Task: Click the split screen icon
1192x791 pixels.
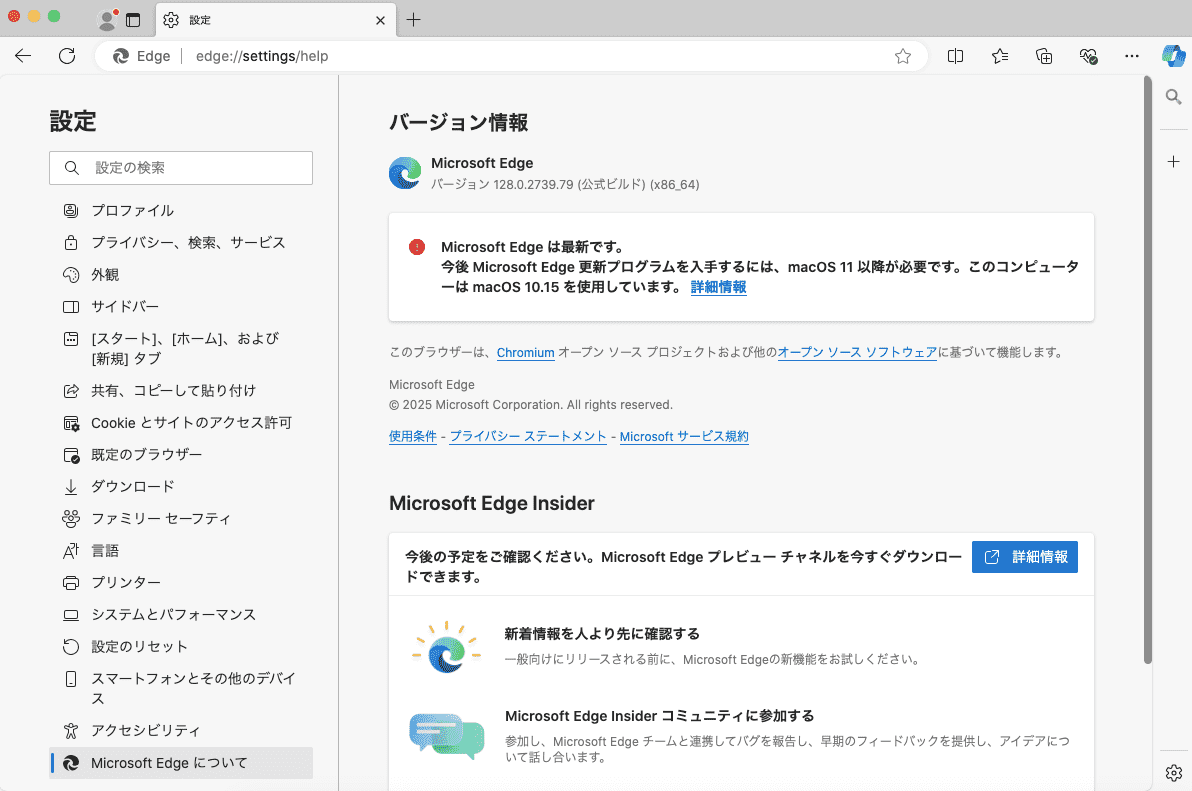Action: (x=955, y=56)
